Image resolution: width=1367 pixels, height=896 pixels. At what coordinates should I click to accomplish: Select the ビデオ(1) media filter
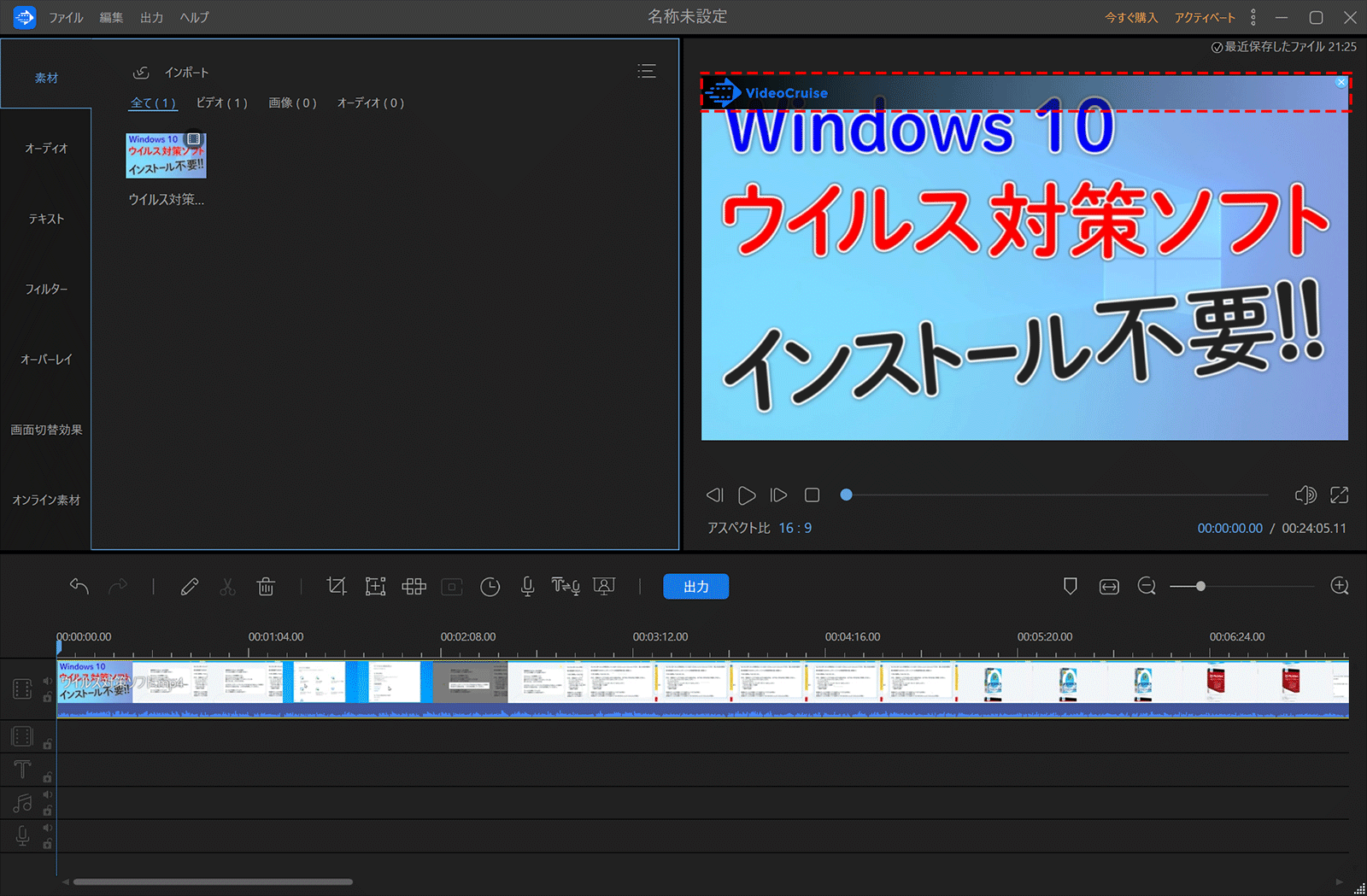(221, 102)
